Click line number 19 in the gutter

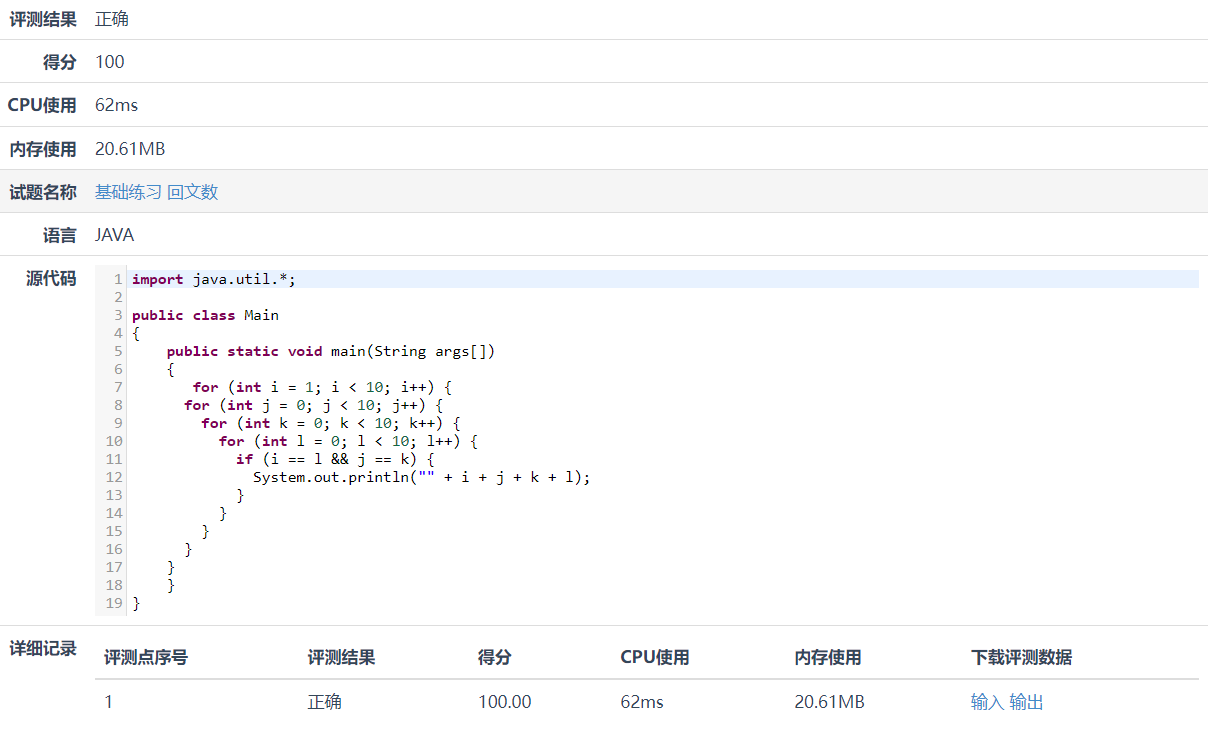pyautogui.click(x=114, y=603)
